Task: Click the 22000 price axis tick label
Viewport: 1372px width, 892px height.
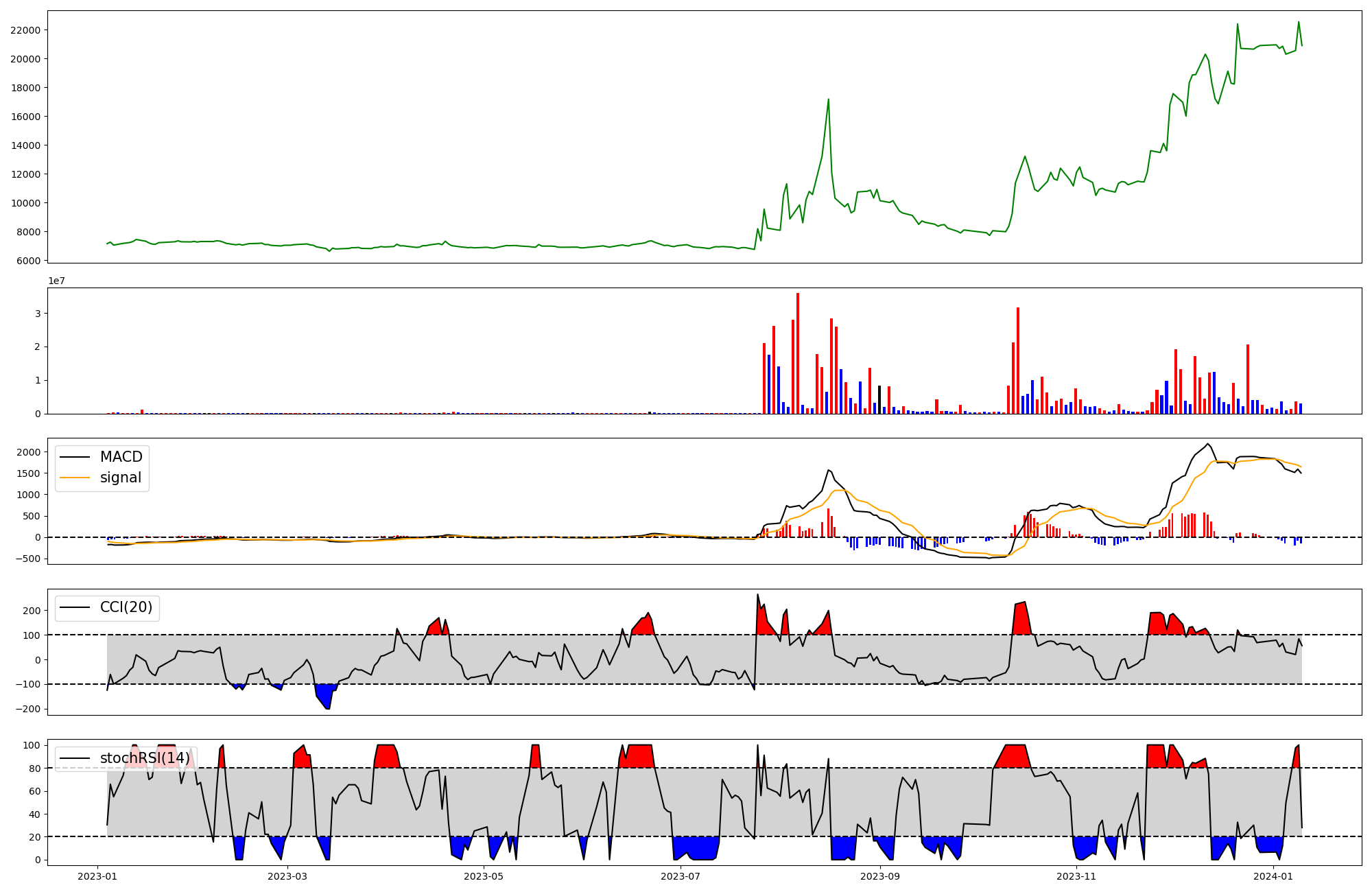Action: [x=25, y=30]
